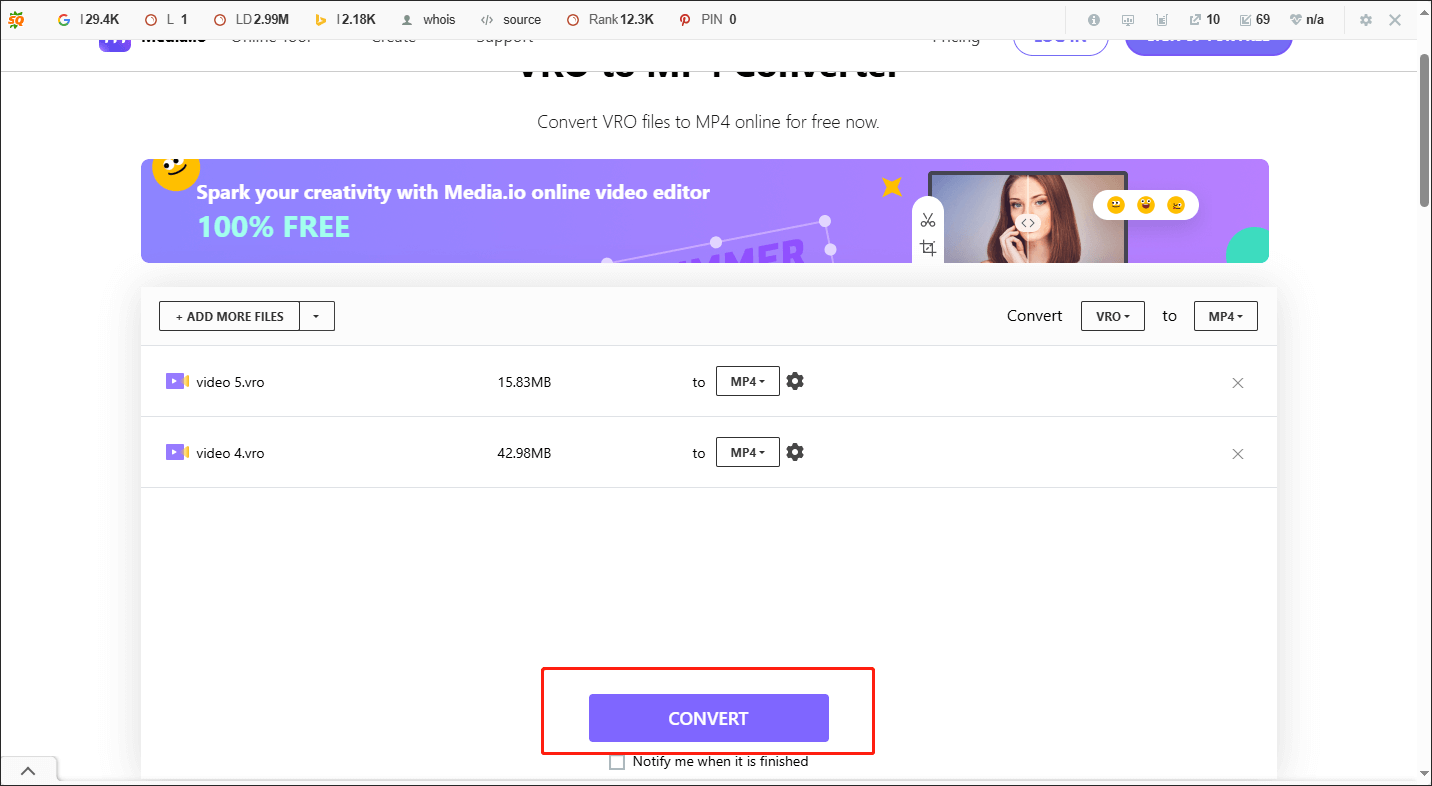View page source from SEOquake bar
The height and width of the screenshot is (786, 1432).
pyautogui.click(x=511, y=19)
